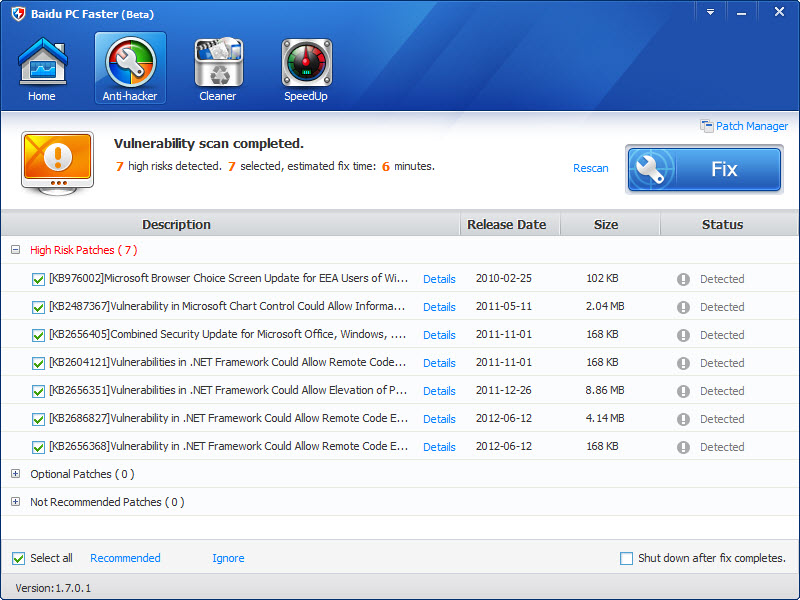Select the Recommended patches link

(126, 558)
